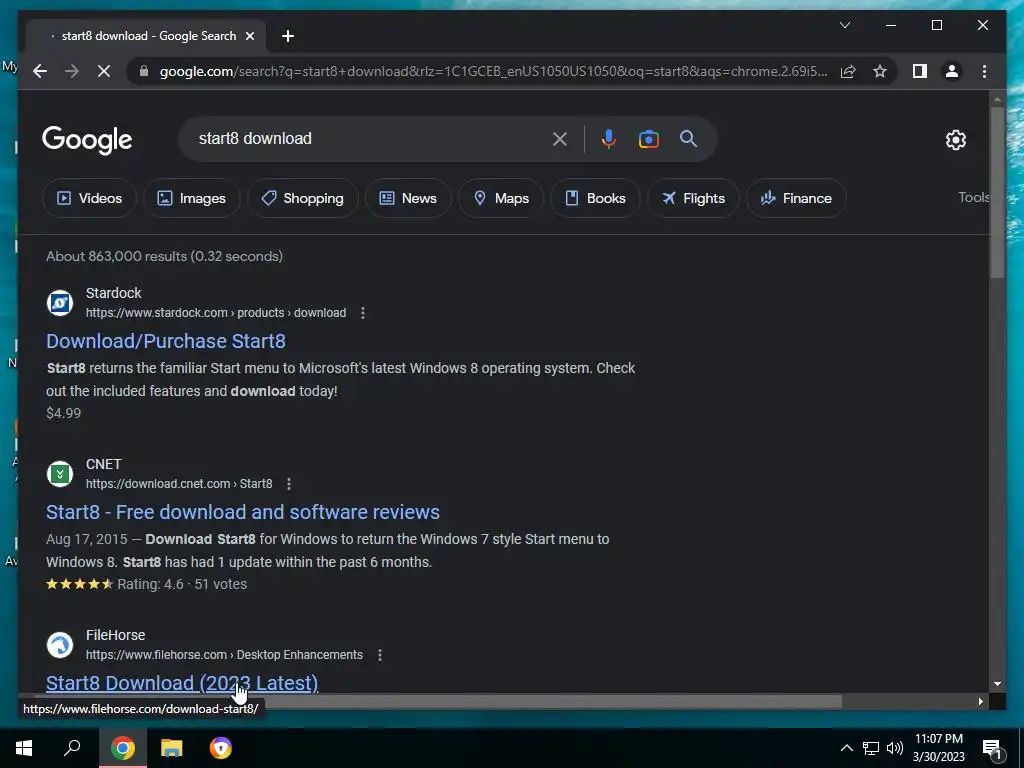Click the download.cnet.com URL breadcrumb
Viewport: 1024px width, 768px height.
pos(179,484)
